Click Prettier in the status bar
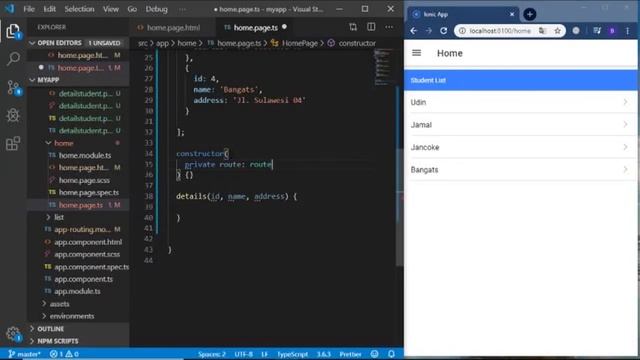Image resolution: width=640 pixels, height=360 pixels. pyautogui.click(x=350, y=354)
